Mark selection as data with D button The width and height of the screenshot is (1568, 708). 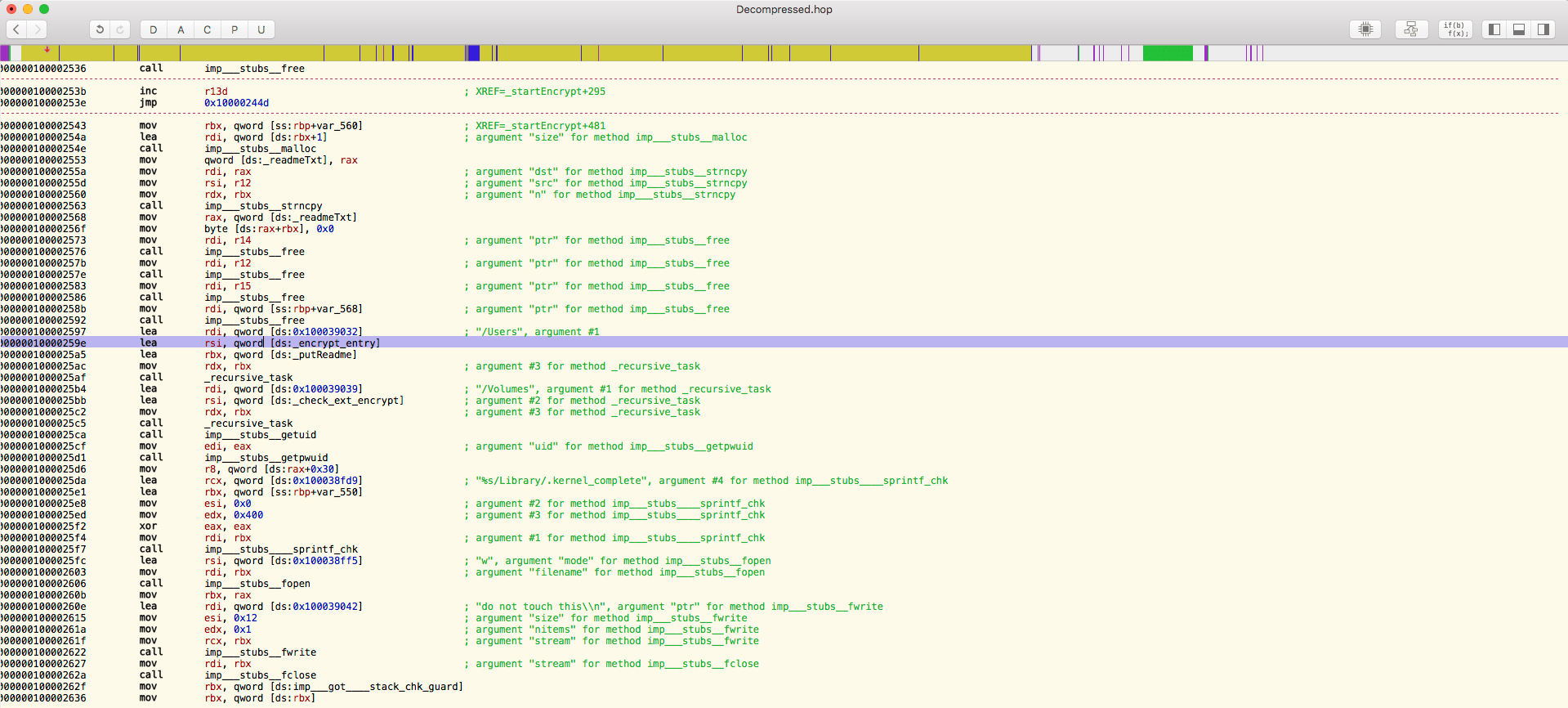[x=153, y=29]
